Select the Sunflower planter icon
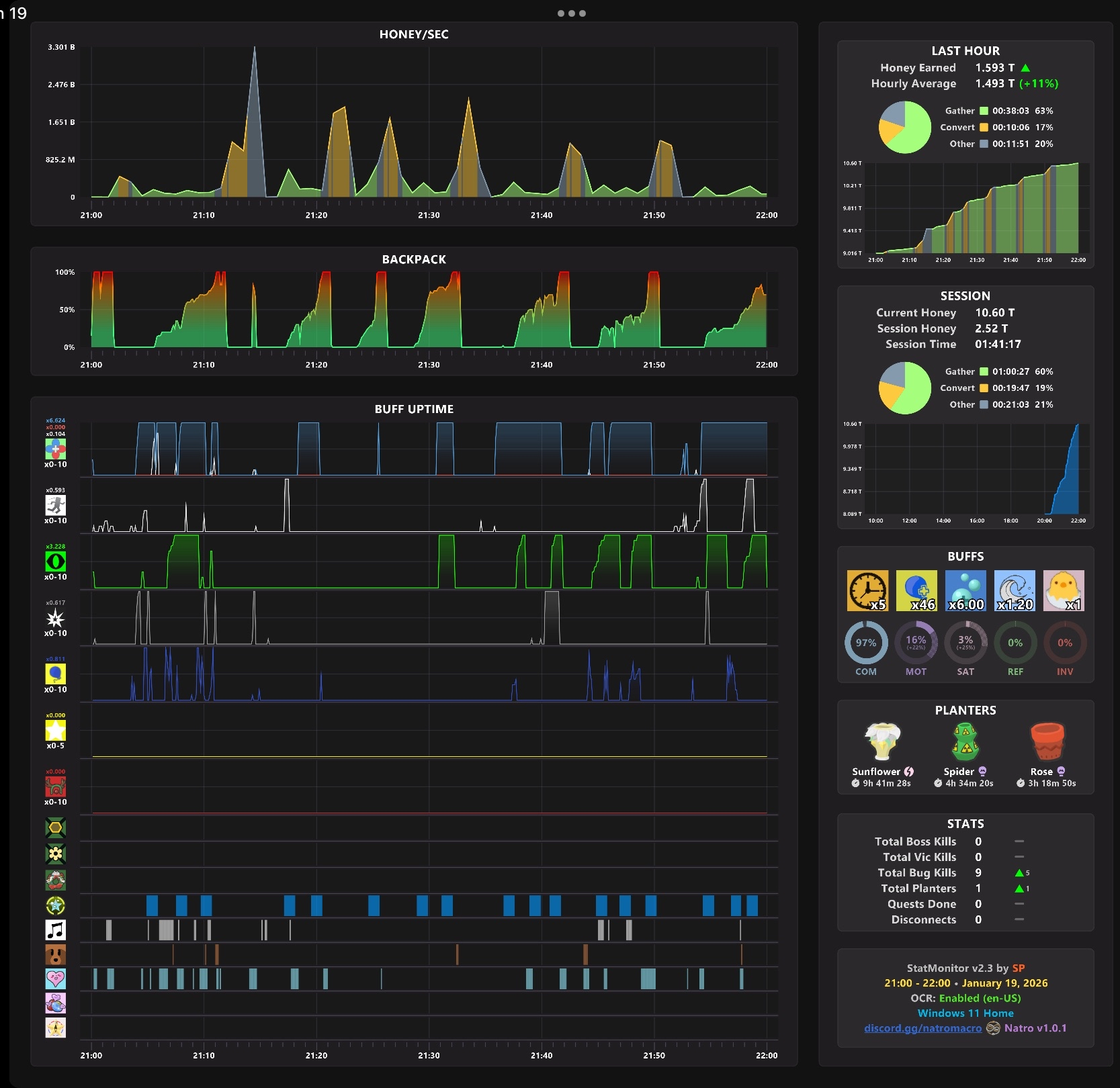 (x=882, y=742)
